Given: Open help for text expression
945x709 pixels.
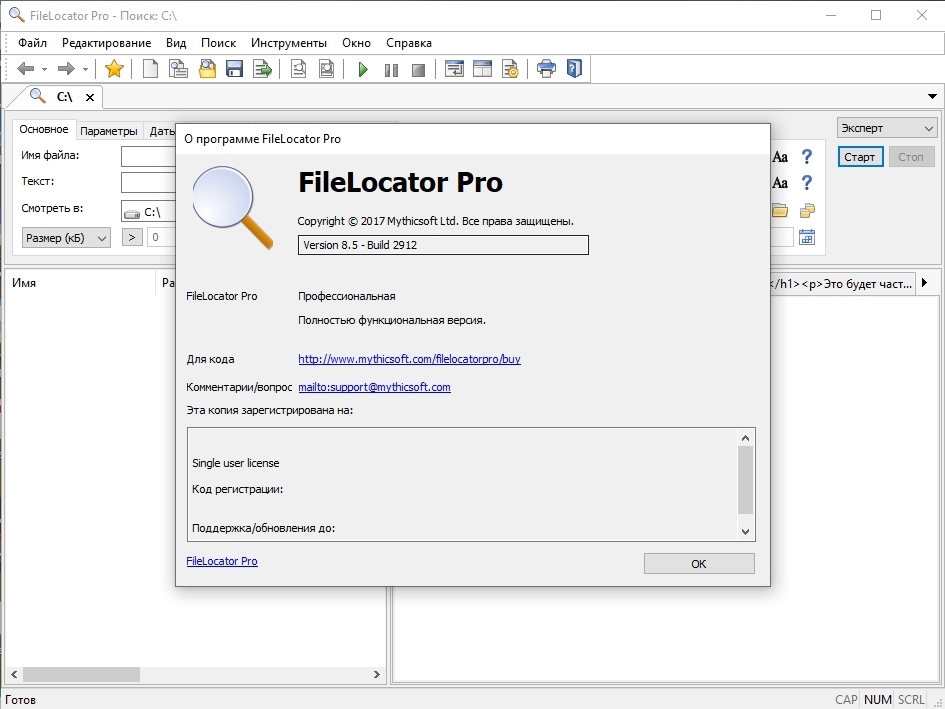Looking at the screenshot, I should pos(806,183).
